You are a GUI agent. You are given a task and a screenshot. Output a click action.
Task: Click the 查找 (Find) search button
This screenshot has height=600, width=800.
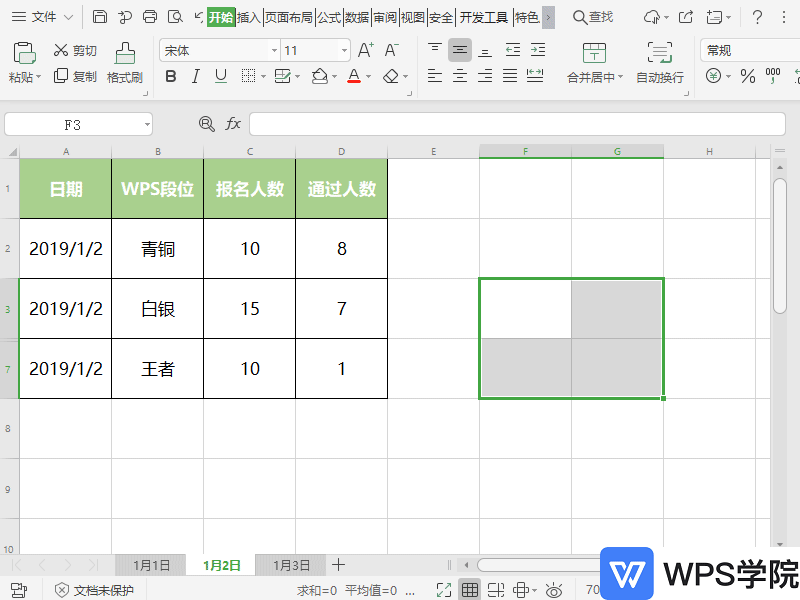point(593,17)
